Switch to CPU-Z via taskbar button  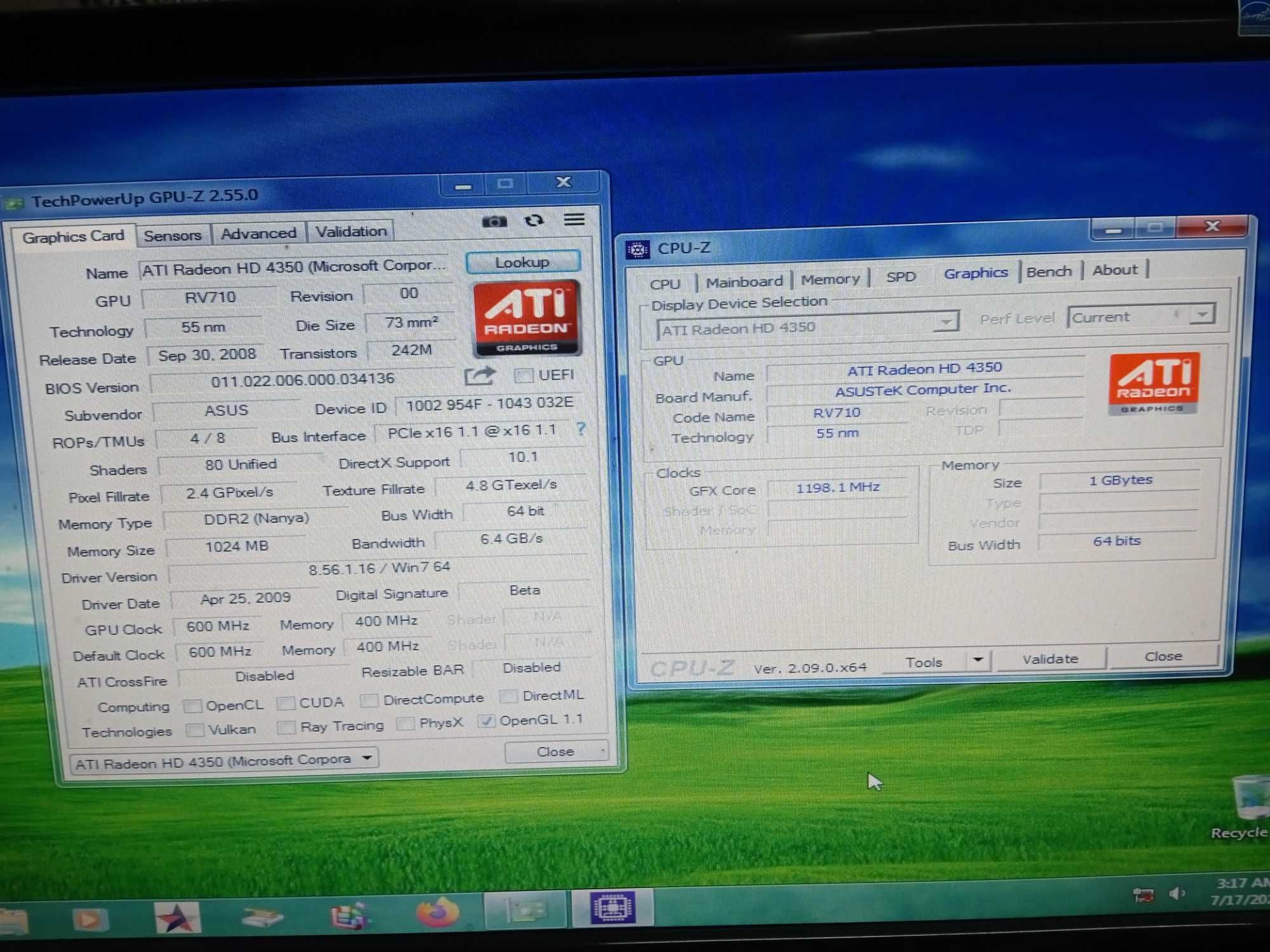pyautogui.click(x=612, y=908)
